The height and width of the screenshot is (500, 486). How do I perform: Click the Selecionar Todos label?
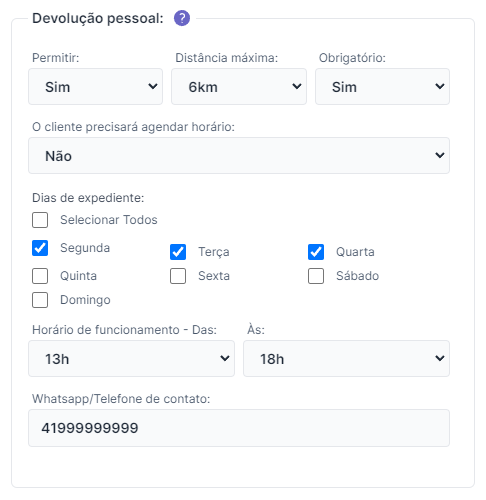109,220
